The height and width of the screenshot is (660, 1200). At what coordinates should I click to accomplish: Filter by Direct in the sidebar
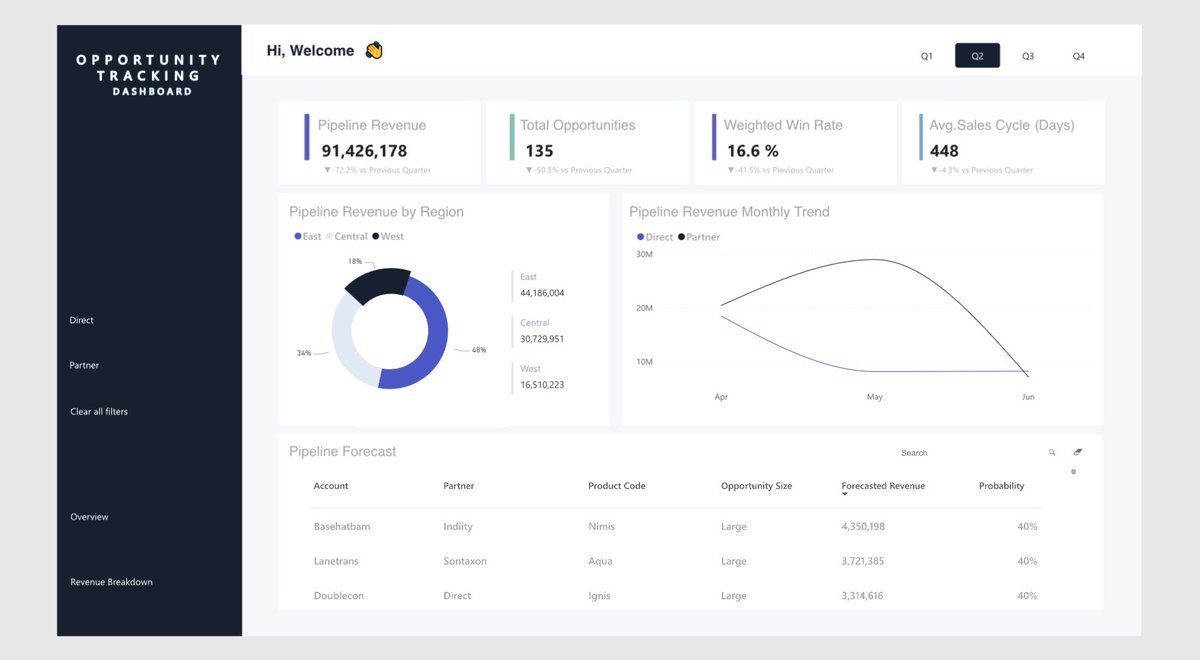(82, 321)
